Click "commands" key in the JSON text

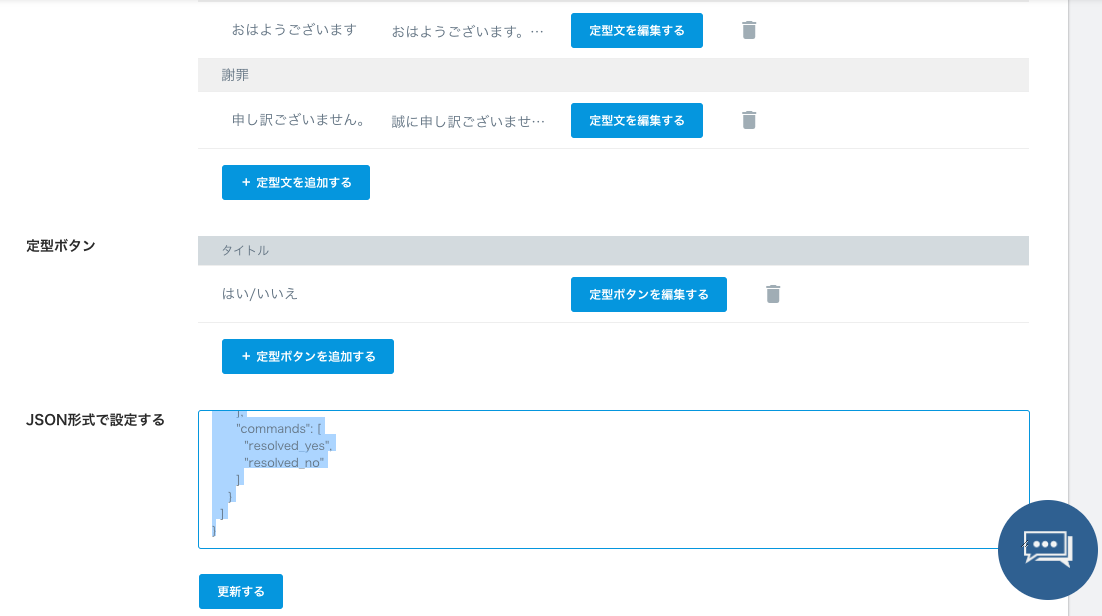click(x=273, y=428)
